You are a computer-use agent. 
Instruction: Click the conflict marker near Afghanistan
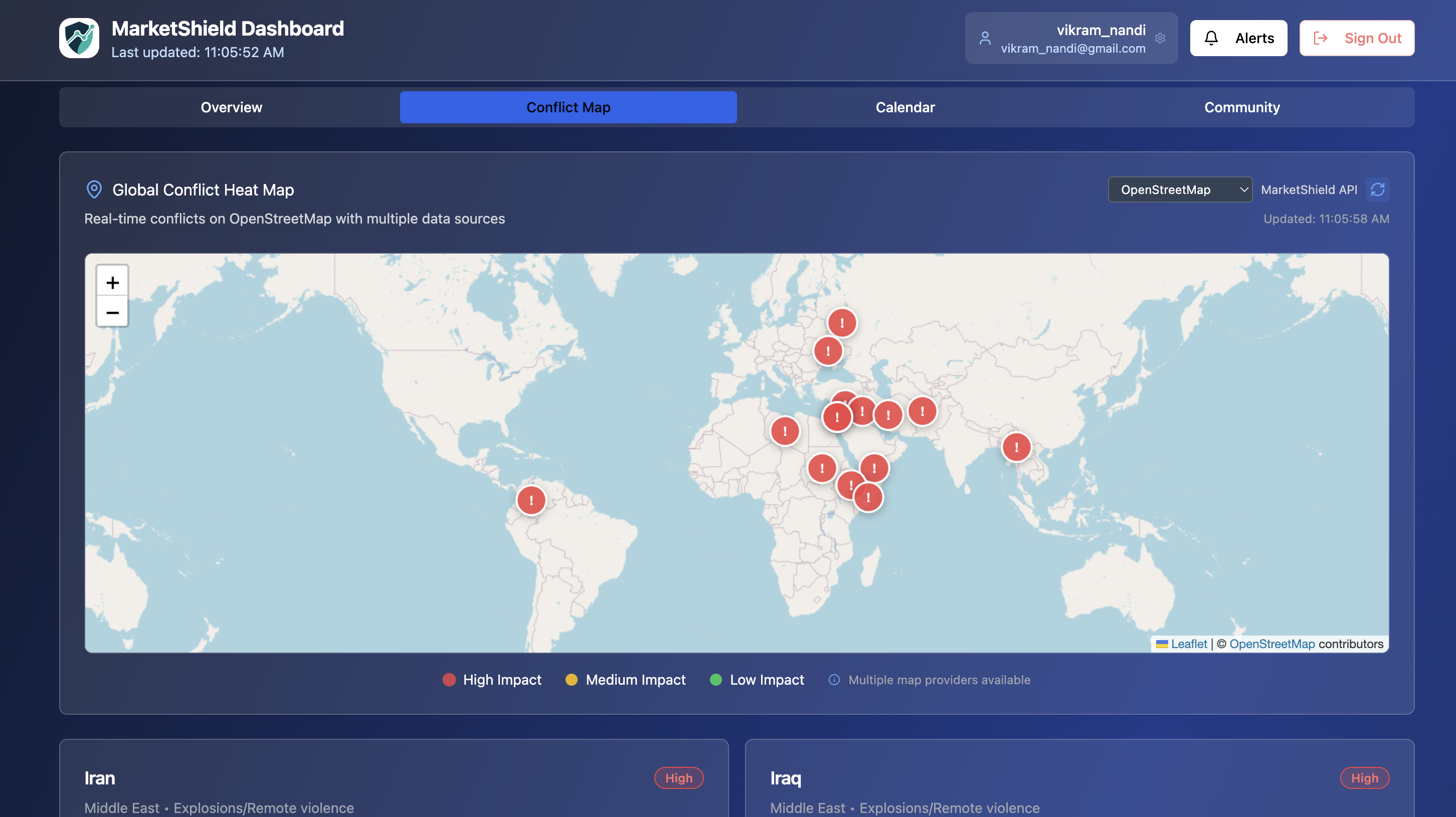pyautogui.click(x=922, y=411)
